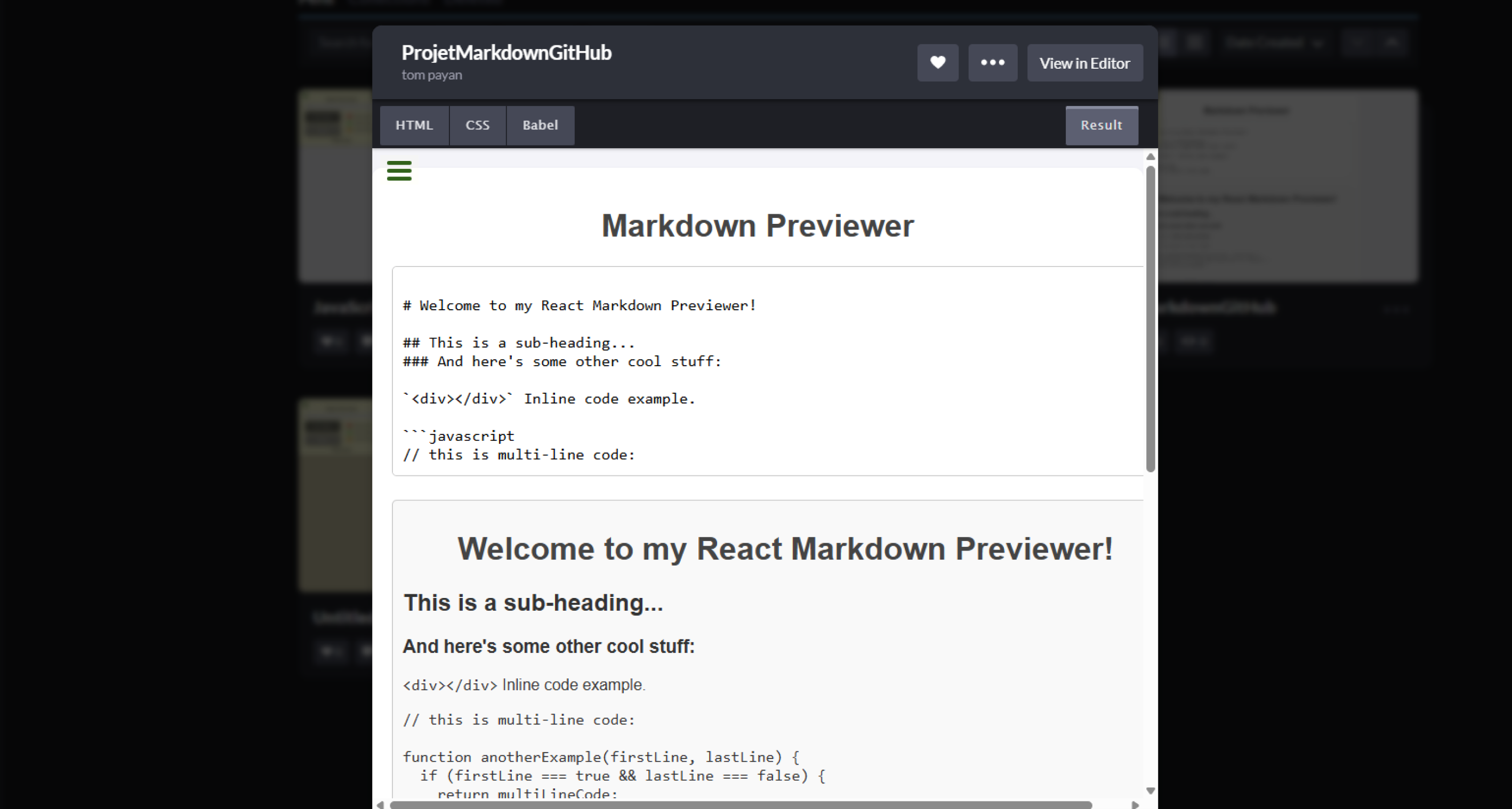The width and height of the screenshot is (1512, 809).
Task: Click the vertical scrollbar thumb
Action: [x=1151, y=319]
